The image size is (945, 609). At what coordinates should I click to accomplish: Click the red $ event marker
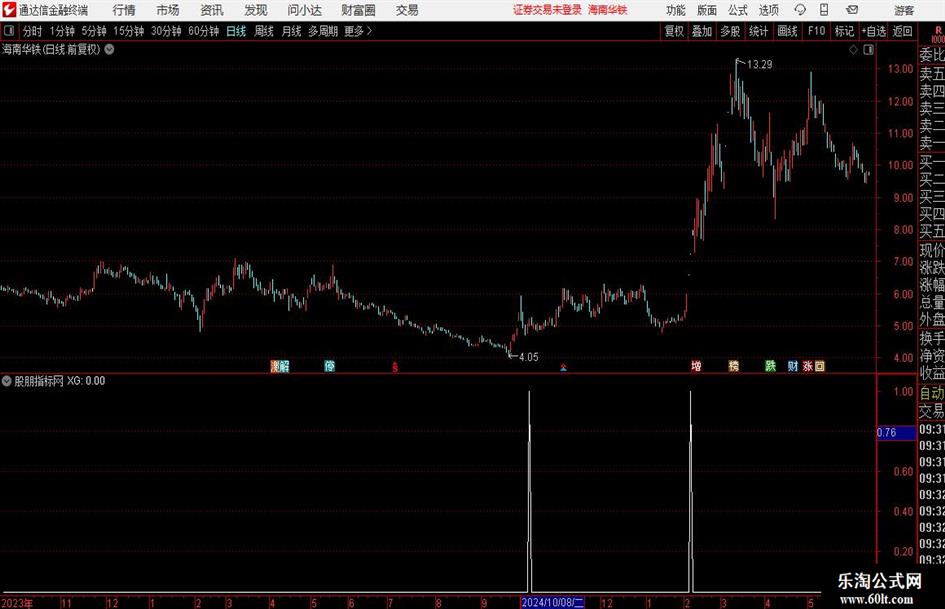coord(395,367)
